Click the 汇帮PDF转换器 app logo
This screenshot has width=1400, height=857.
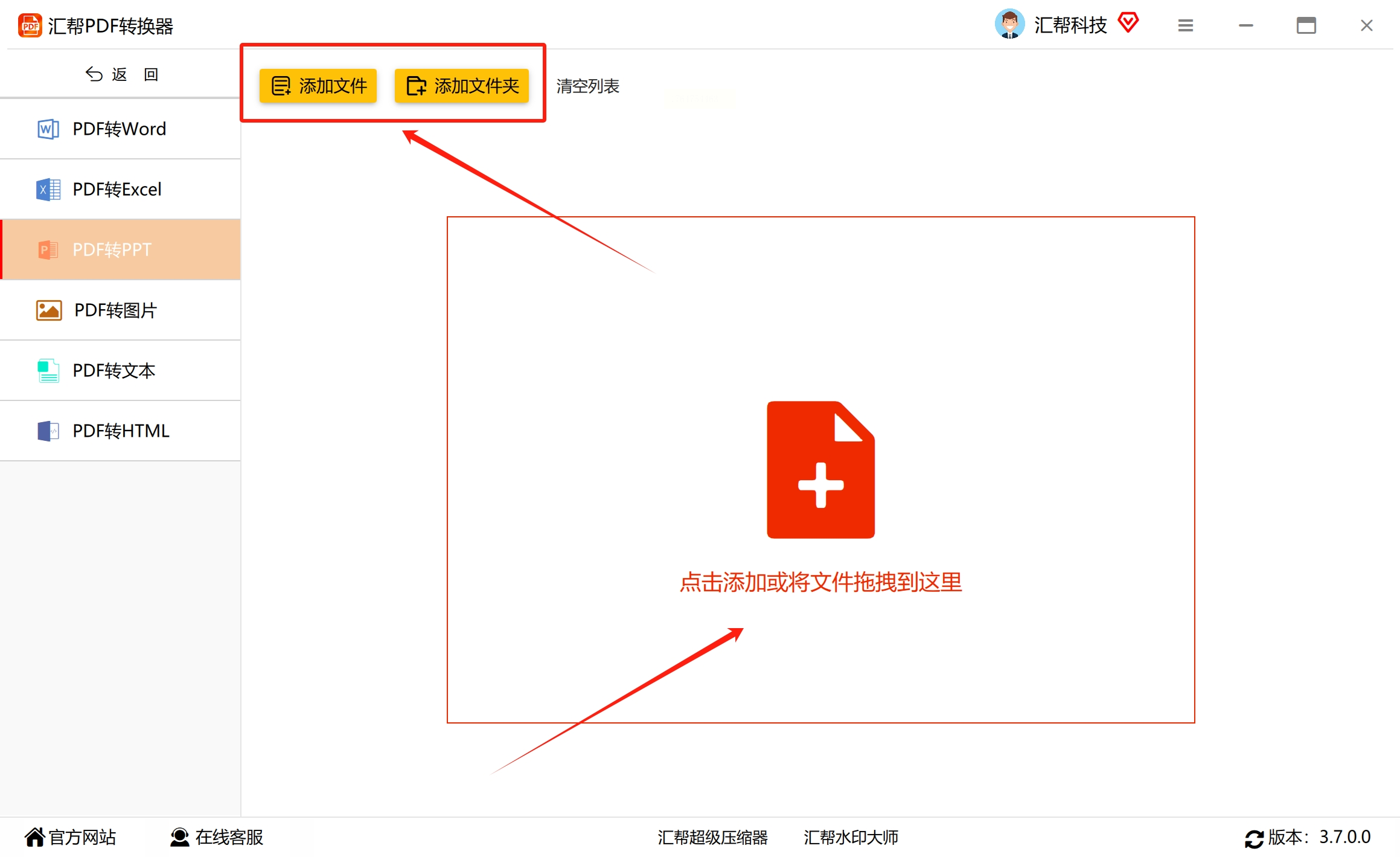[30, 26]
